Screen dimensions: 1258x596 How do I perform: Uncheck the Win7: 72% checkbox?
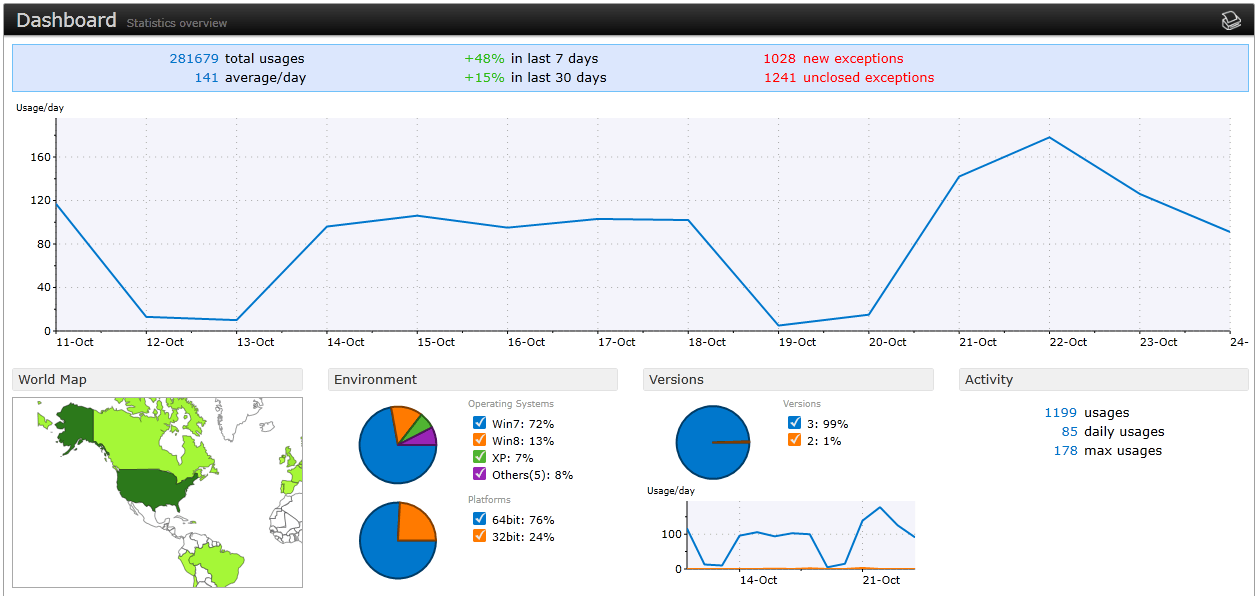(479, 423)
